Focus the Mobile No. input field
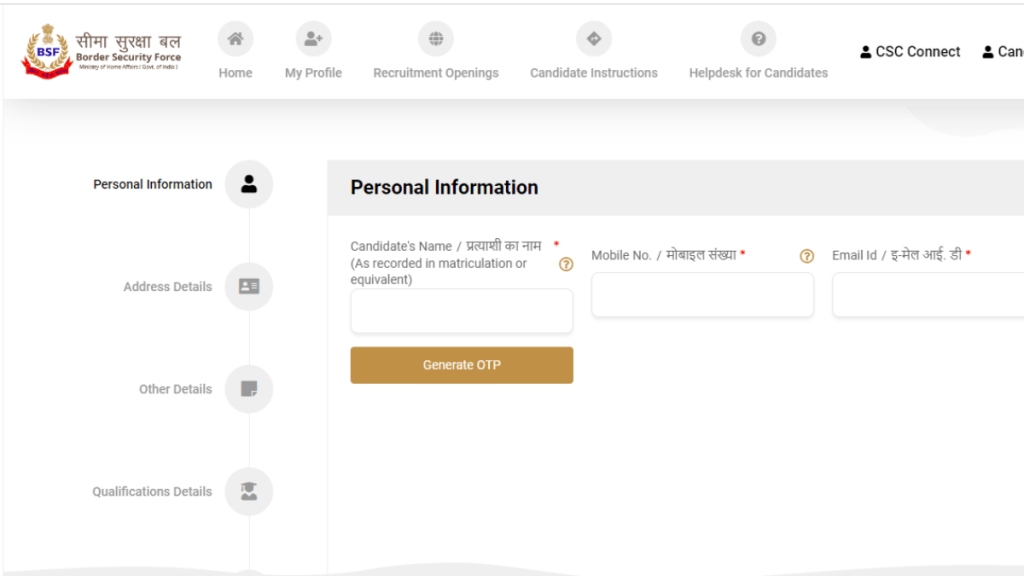 coord(703,295)
